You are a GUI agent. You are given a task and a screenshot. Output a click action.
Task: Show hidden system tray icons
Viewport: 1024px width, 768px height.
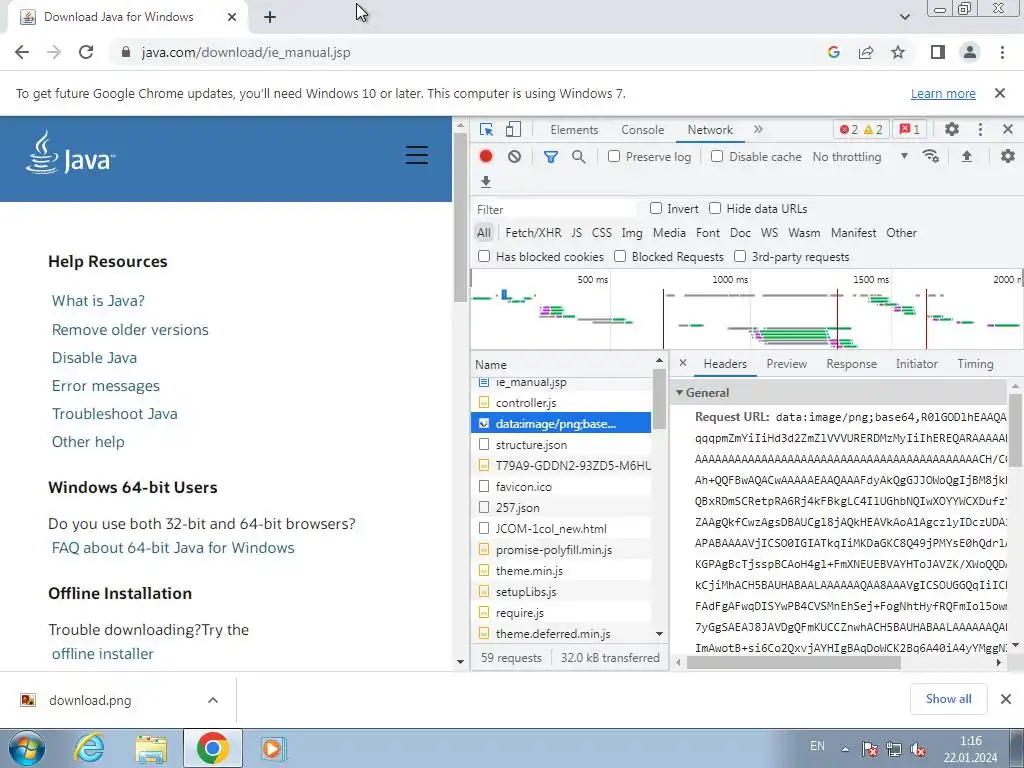point(845,749)
